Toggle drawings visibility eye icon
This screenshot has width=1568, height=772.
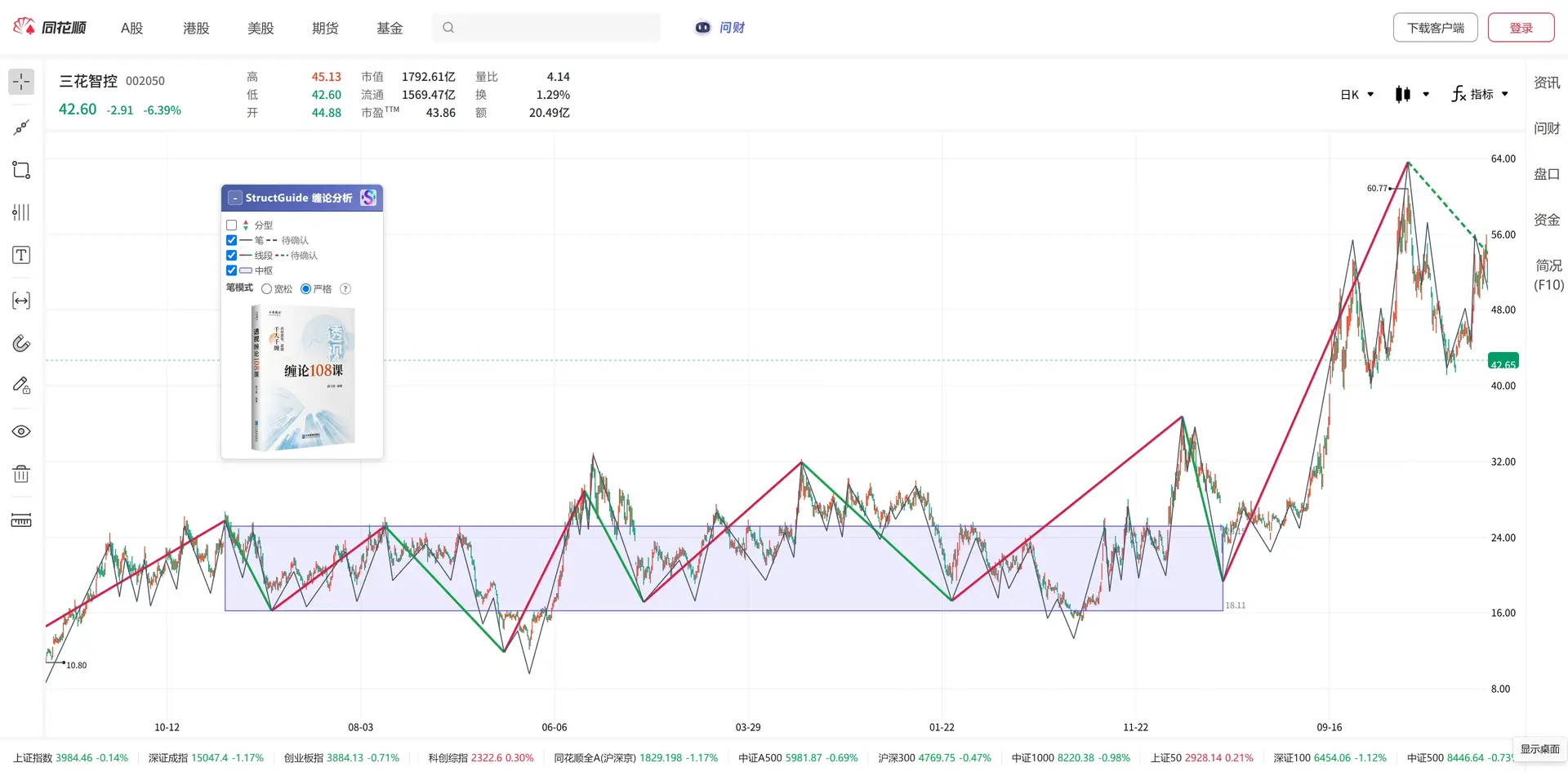(x=21, y=431)
